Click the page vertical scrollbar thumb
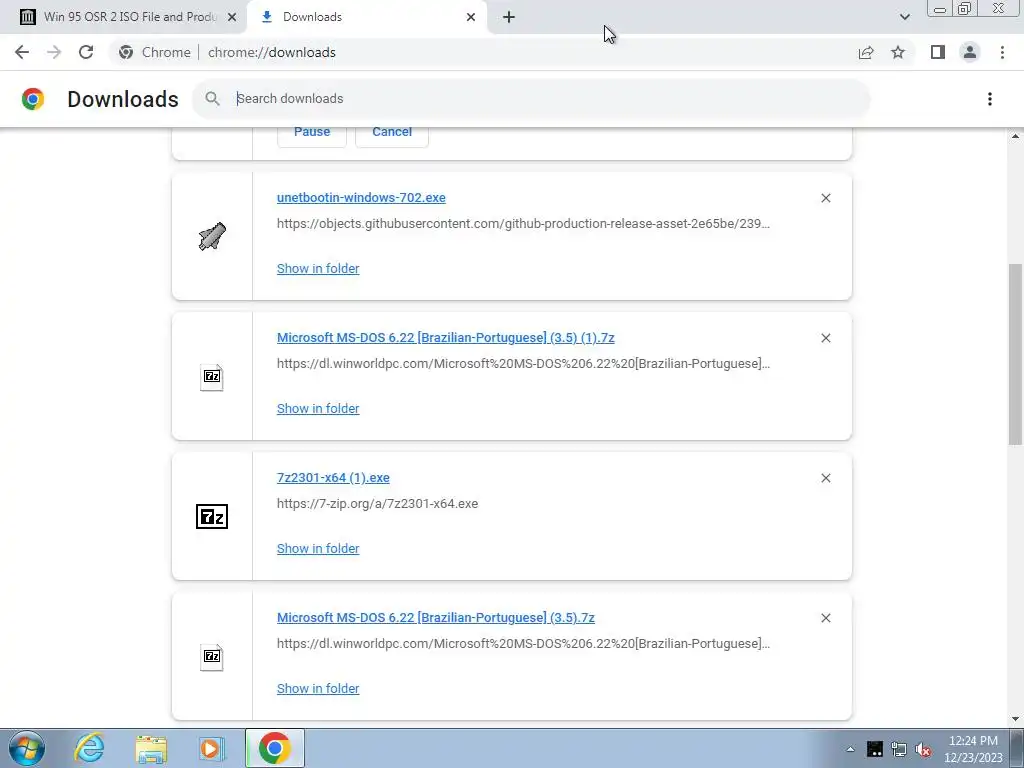This screenshot has height=768, width=1024. pos(1015,354)
